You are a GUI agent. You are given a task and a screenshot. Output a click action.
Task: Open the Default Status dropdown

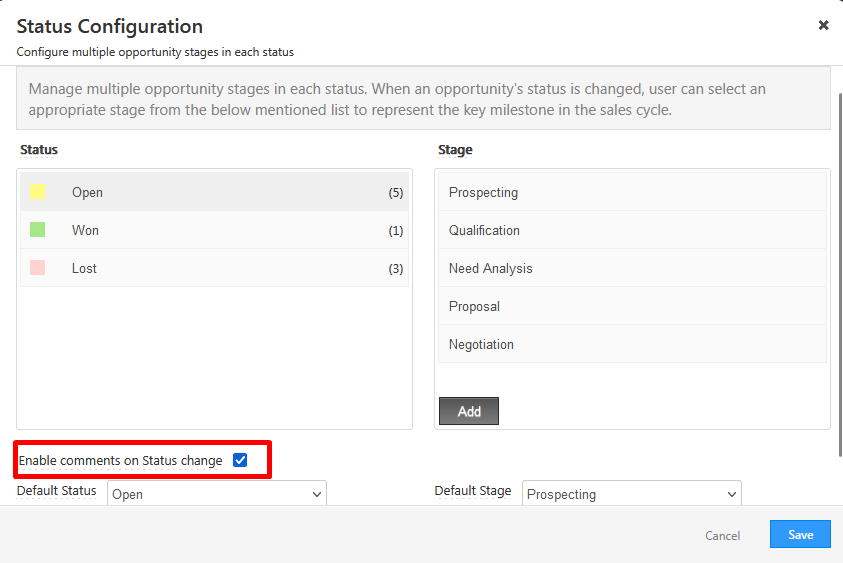coord(217,494)
